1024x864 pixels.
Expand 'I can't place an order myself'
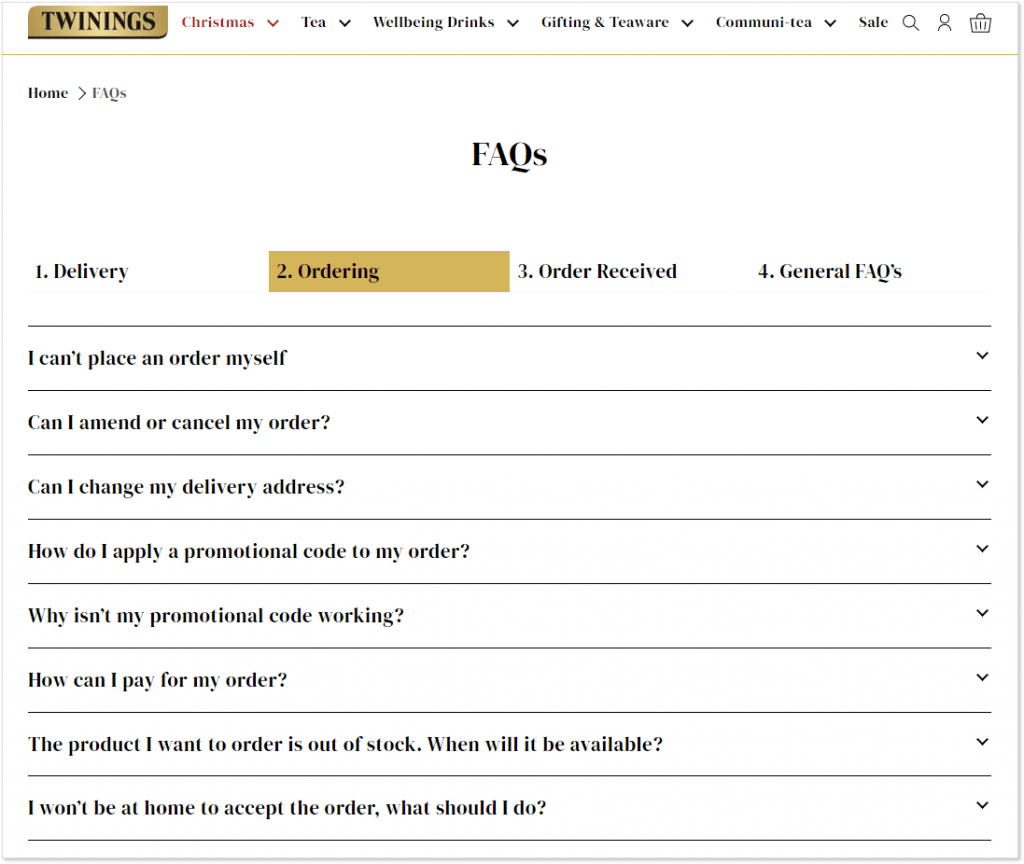point(982,355)
